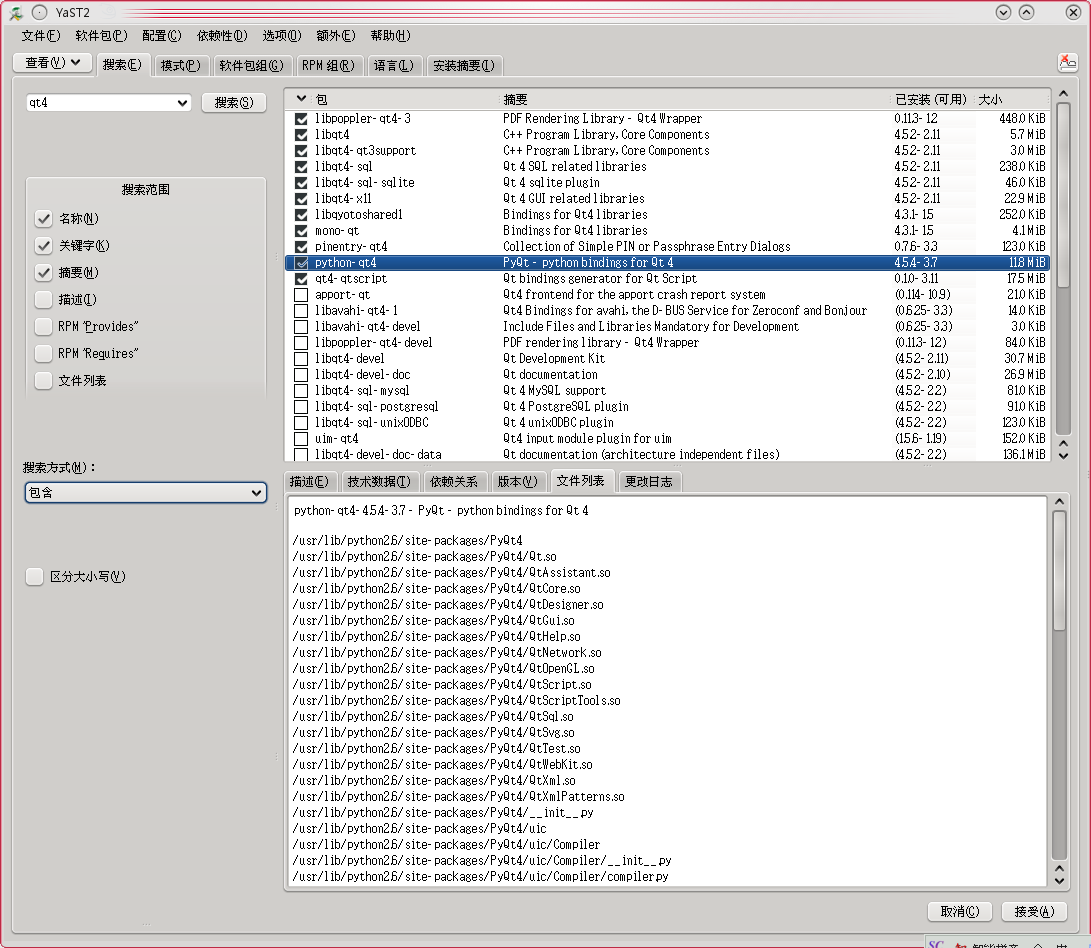Select the libavahi-qt4-devel package row
Screen dimensions: 1091x948
pos(667,327)
